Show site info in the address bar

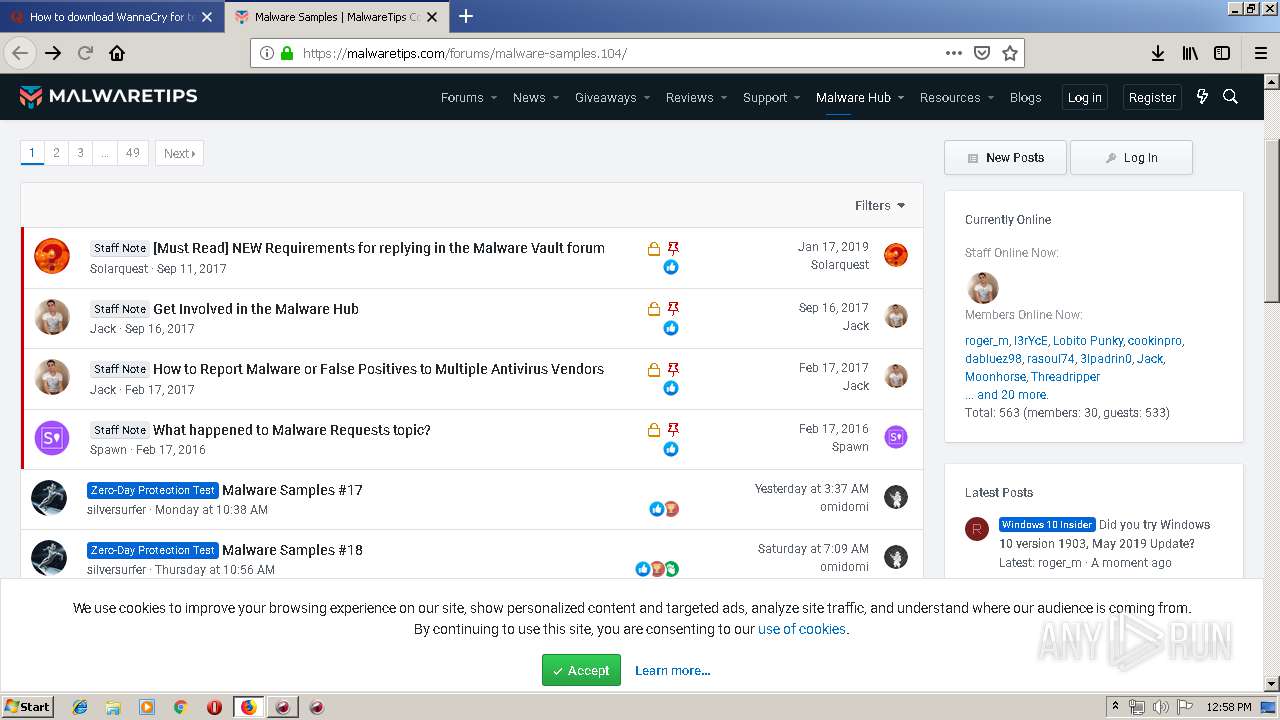coord(267,53)
